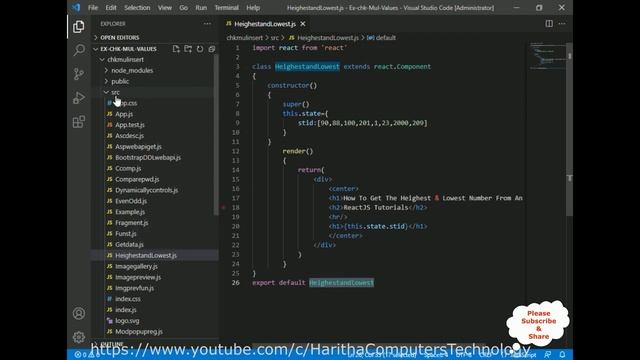The height and width of the screenshot is (360, 640).
Task: Click line 18 gutter breakpoint marker
Action: 224,207
